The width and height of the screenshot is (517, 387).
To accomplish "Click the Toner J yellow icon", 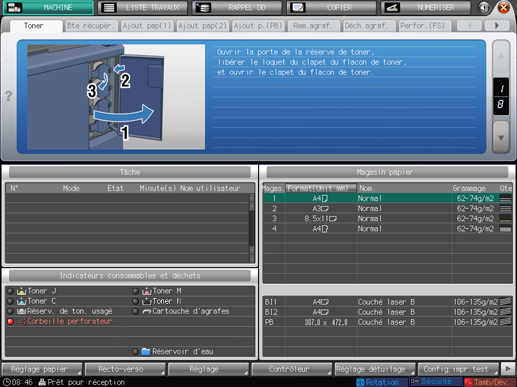I will tap(21, 291).
